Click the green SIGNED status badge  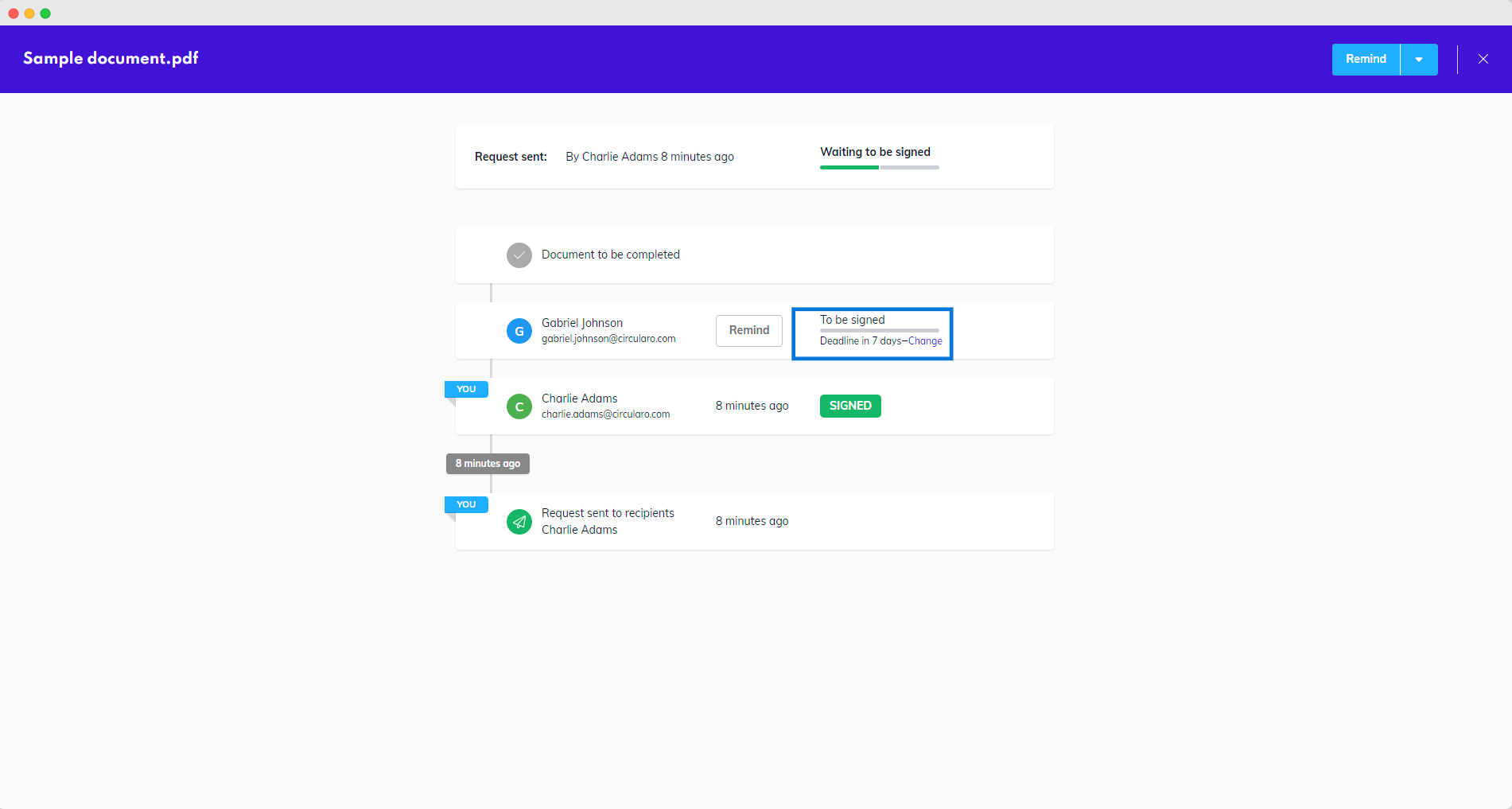point(849,406)
